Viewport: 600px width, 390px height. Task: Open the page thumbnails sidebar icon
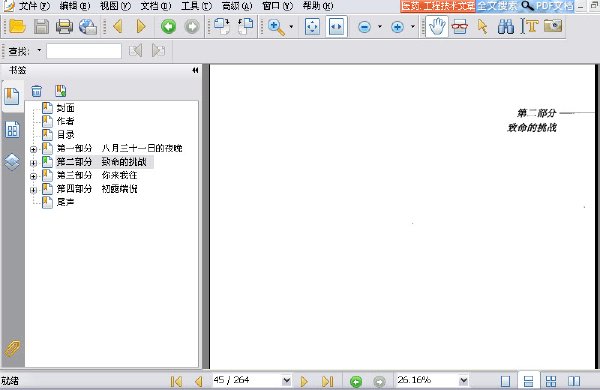point(12,130)
